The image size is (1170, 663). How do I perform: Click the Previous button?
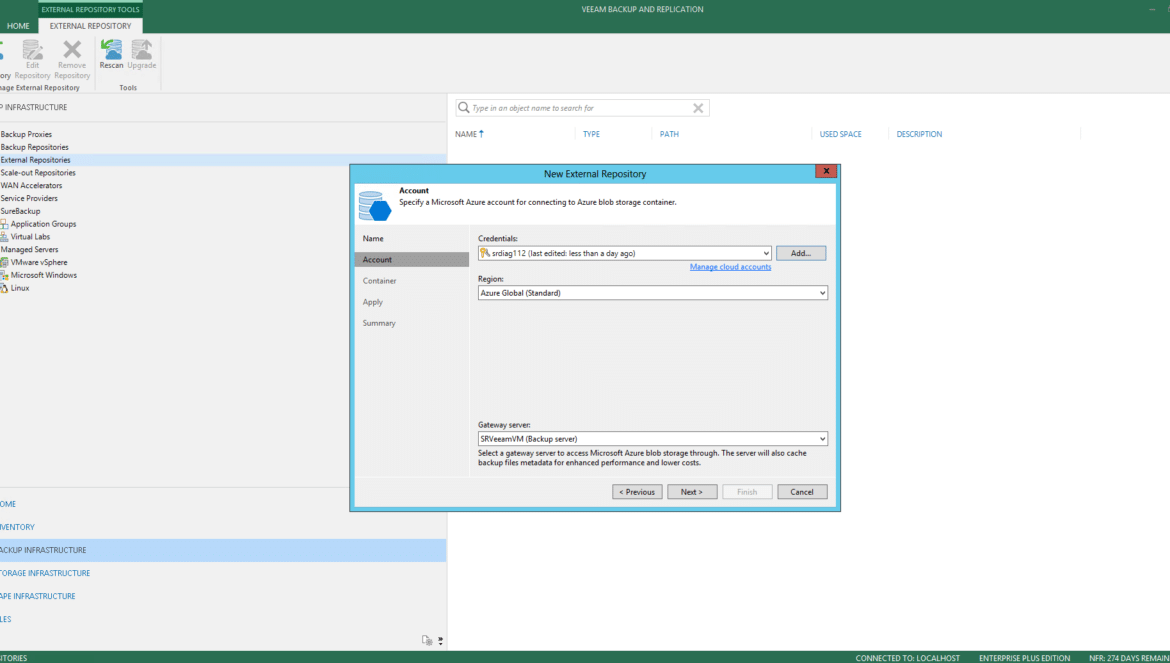pos(637,492)
